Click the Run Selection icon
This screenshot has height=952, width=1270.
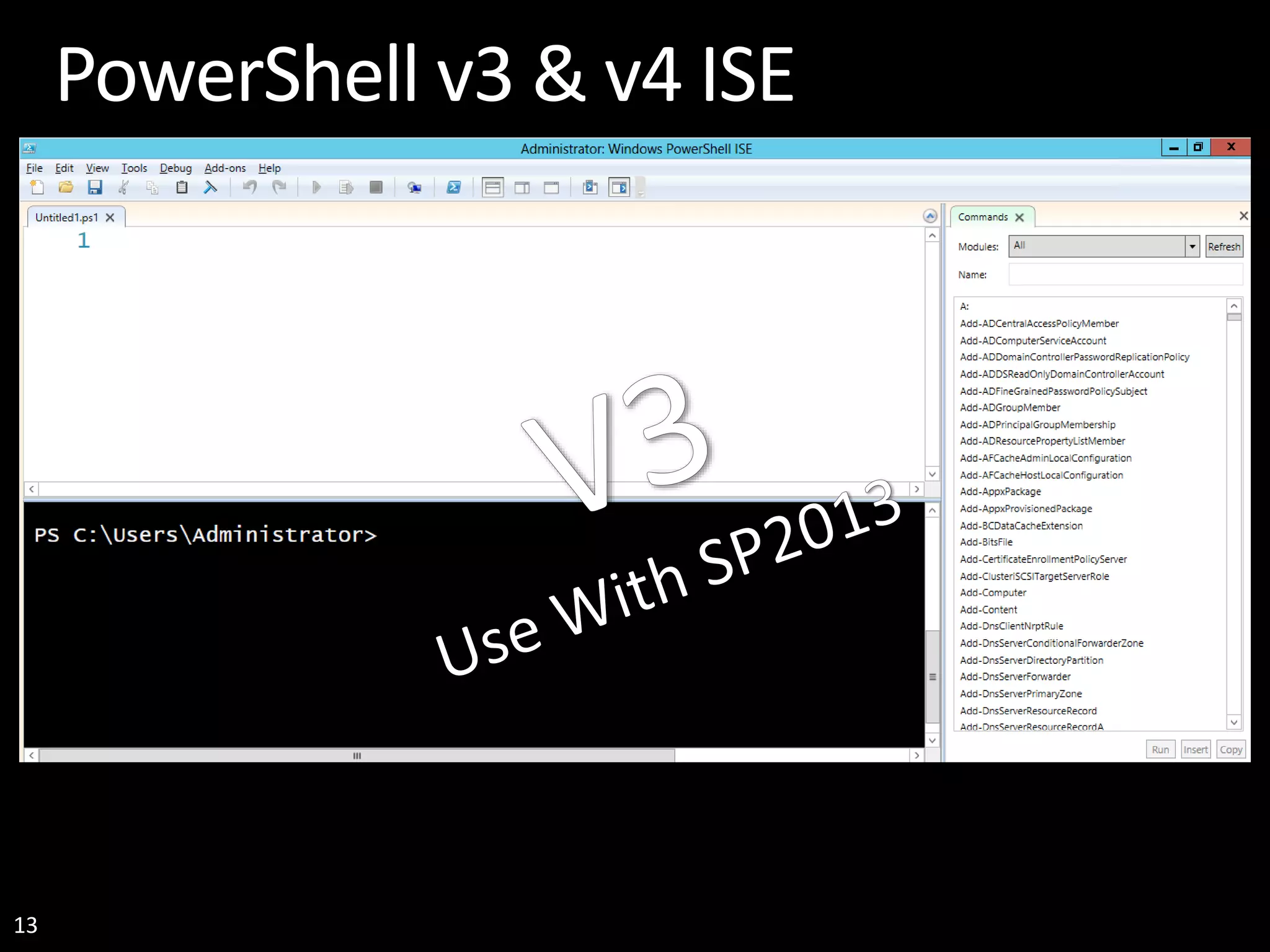(346, 187)
